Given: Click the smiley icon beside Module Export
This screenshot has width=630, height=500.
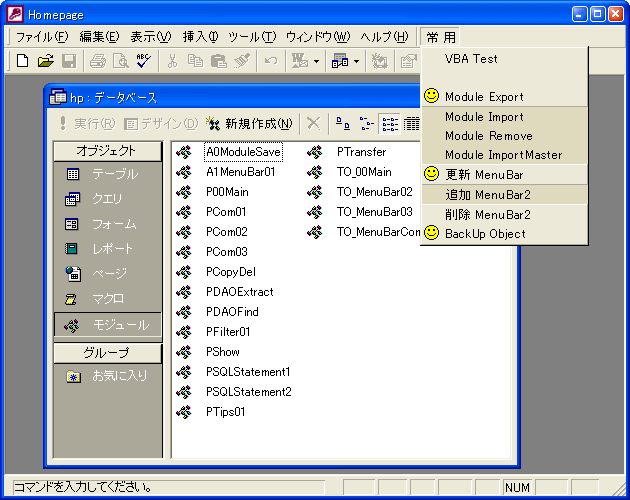Looking at the screenshot, I should click(x=431, y=97).
